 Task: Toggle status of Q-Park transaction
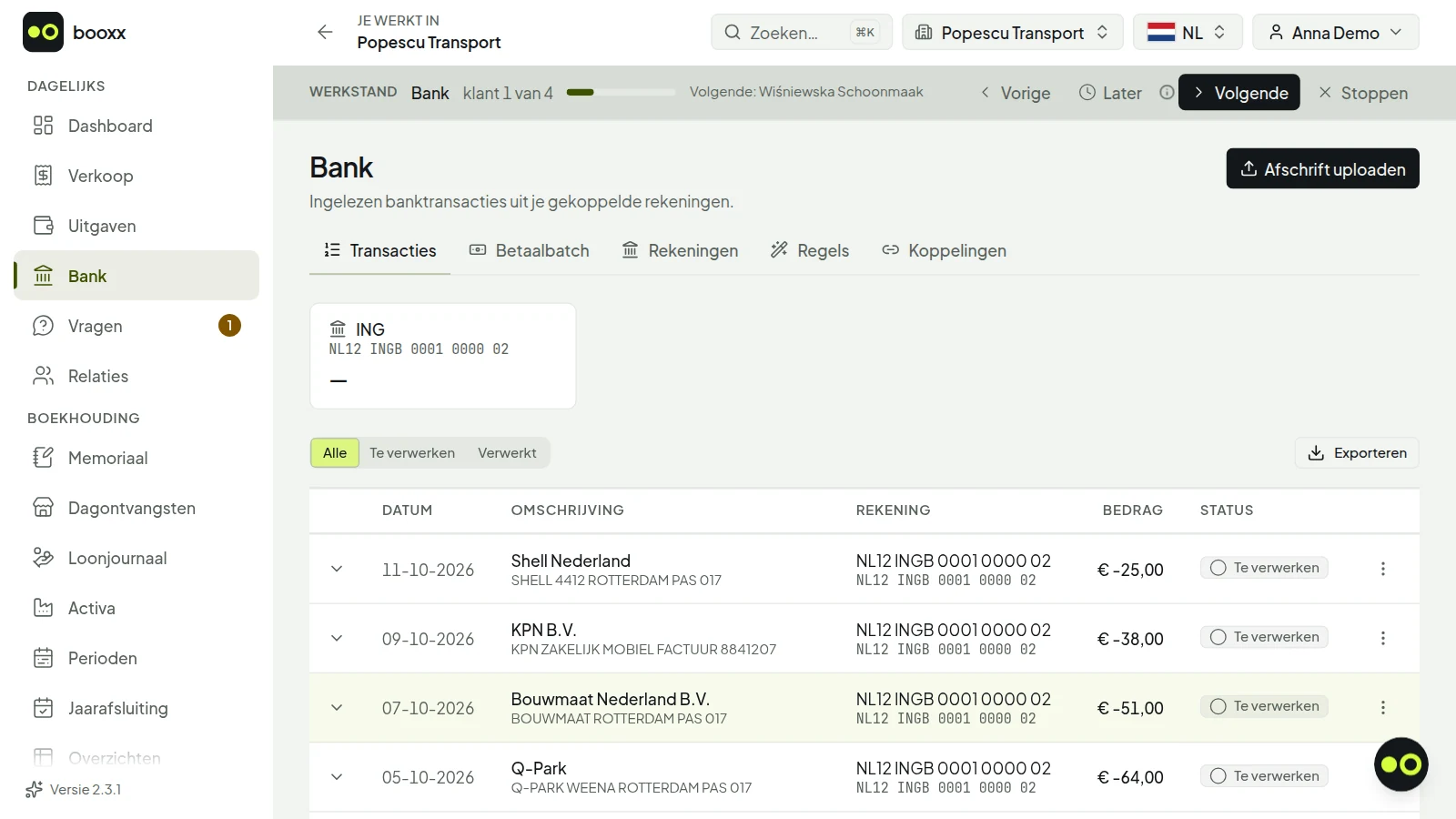point(1264,776)
